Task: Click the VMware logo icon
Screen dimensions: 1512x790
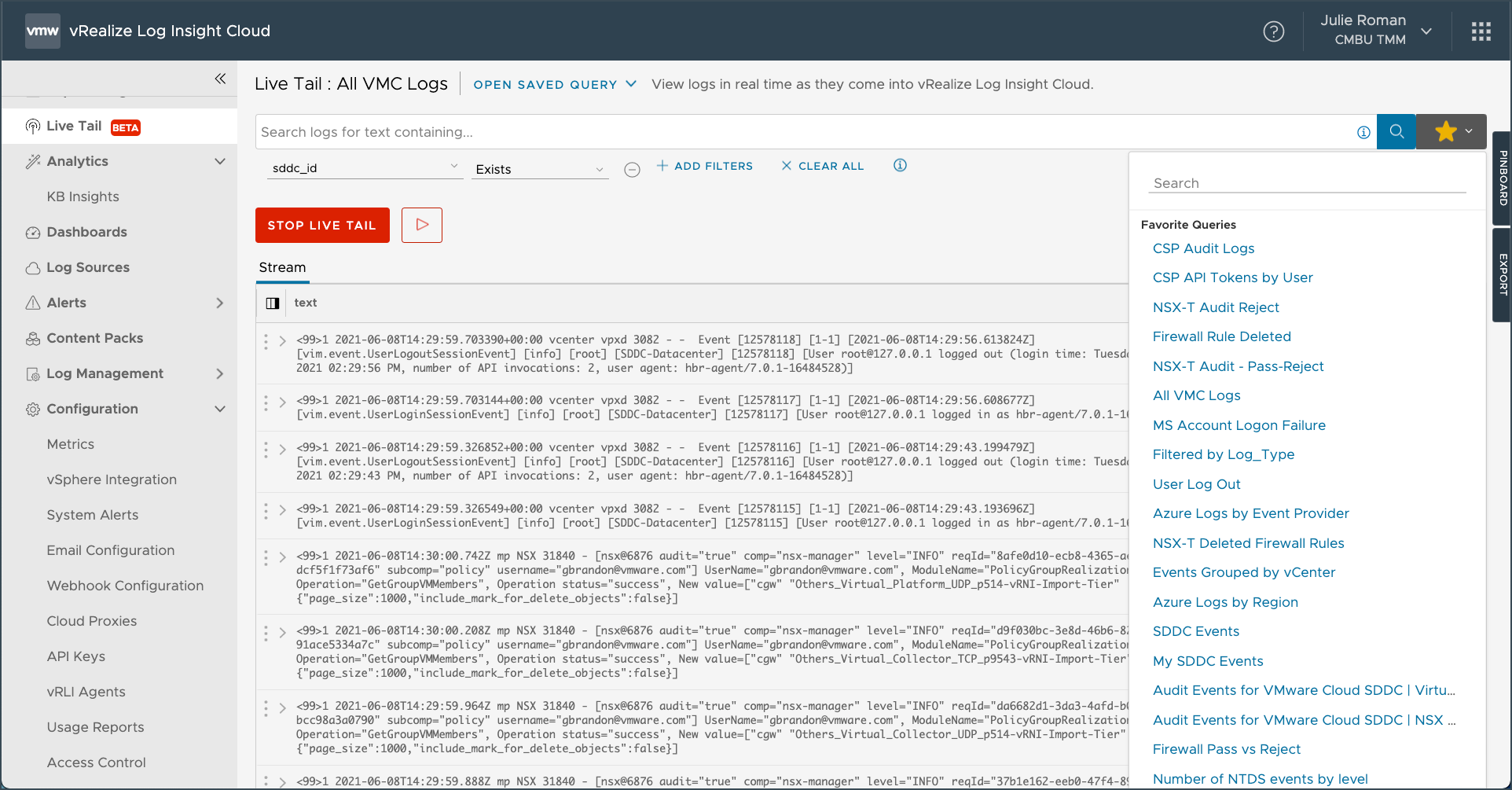Action: pos(42,31)
